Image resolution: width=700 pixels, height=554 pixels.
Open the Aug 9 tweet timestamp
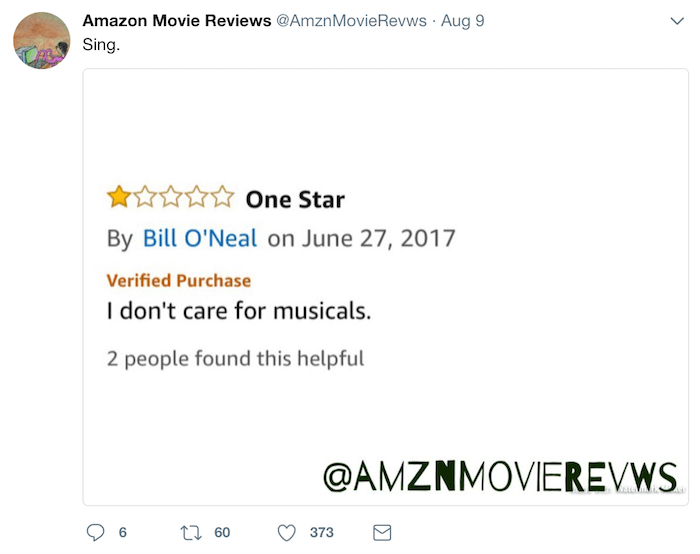pos(462,21)
